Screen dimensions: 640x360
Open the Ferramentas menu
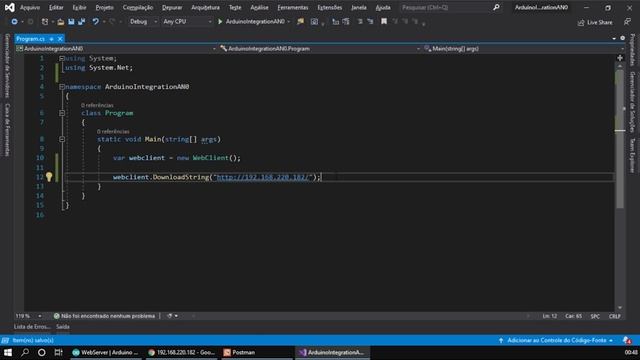point(293,7)
